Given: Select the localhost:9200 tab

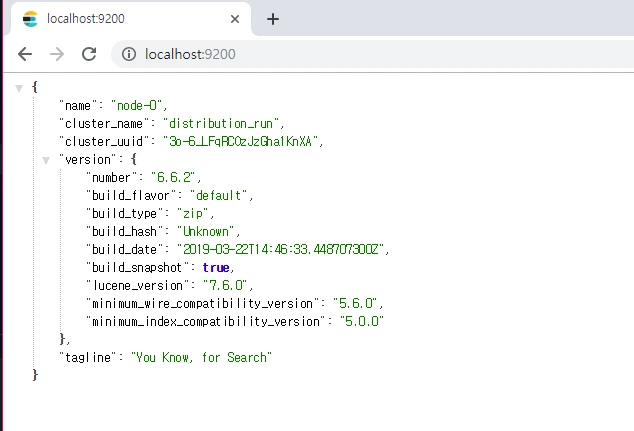Looking at the screenshot, I should (130, 19).
